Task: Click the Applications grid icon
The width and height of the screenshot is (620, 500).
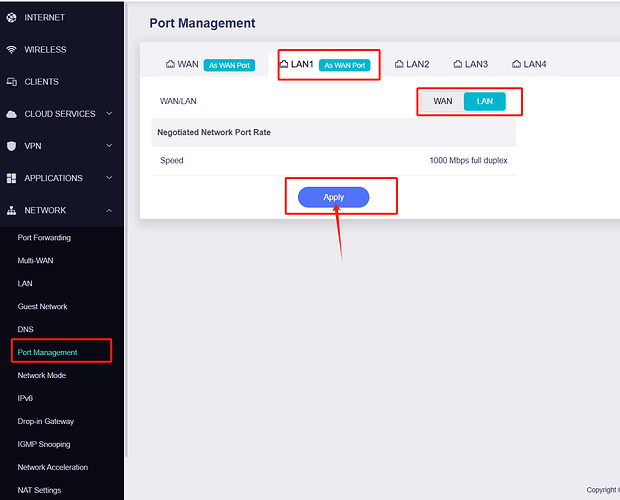Action: point(12,178)
